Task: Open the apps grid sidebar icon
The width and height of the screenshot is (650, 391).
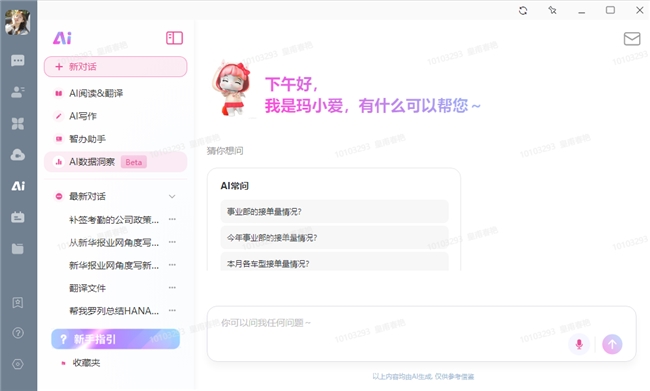Action: 17,124
